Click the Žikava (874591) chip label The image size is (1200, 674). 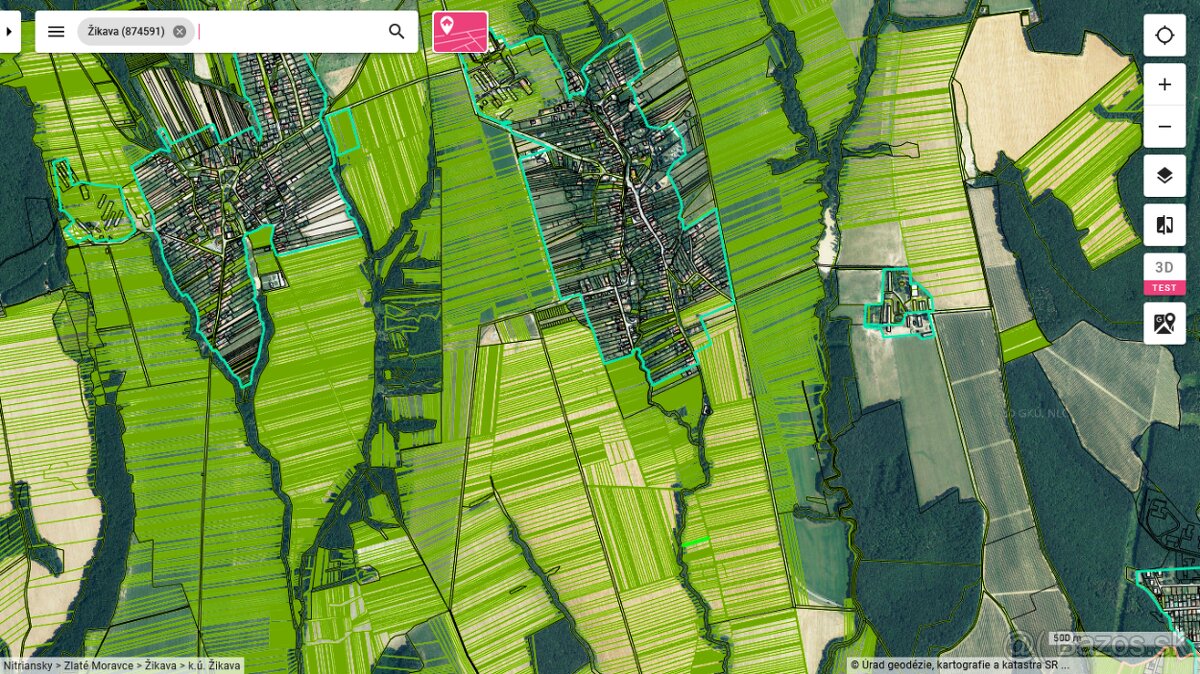pos(125,32)
